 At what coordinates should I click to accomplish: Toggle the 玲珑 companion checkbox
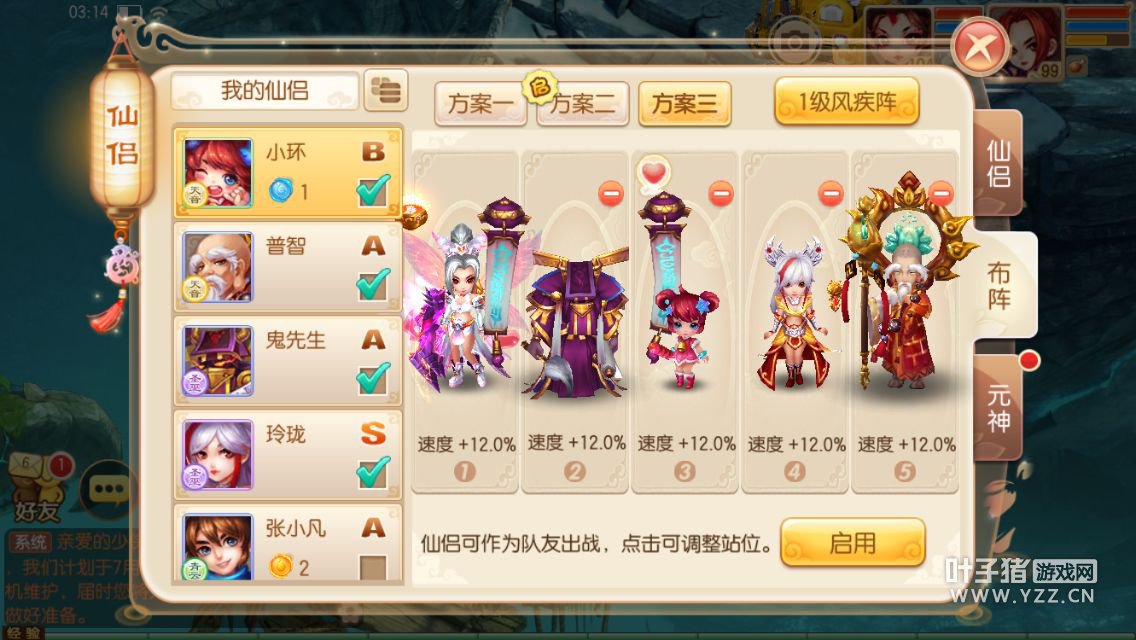click(x=373, y=473)
